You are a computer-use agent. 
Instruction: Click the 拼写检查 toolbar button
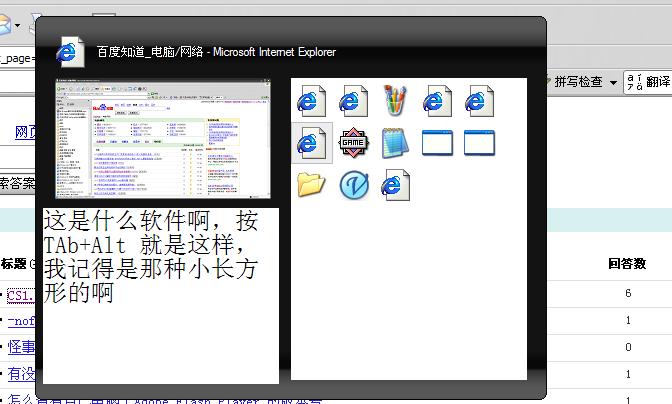coord(578,81)
